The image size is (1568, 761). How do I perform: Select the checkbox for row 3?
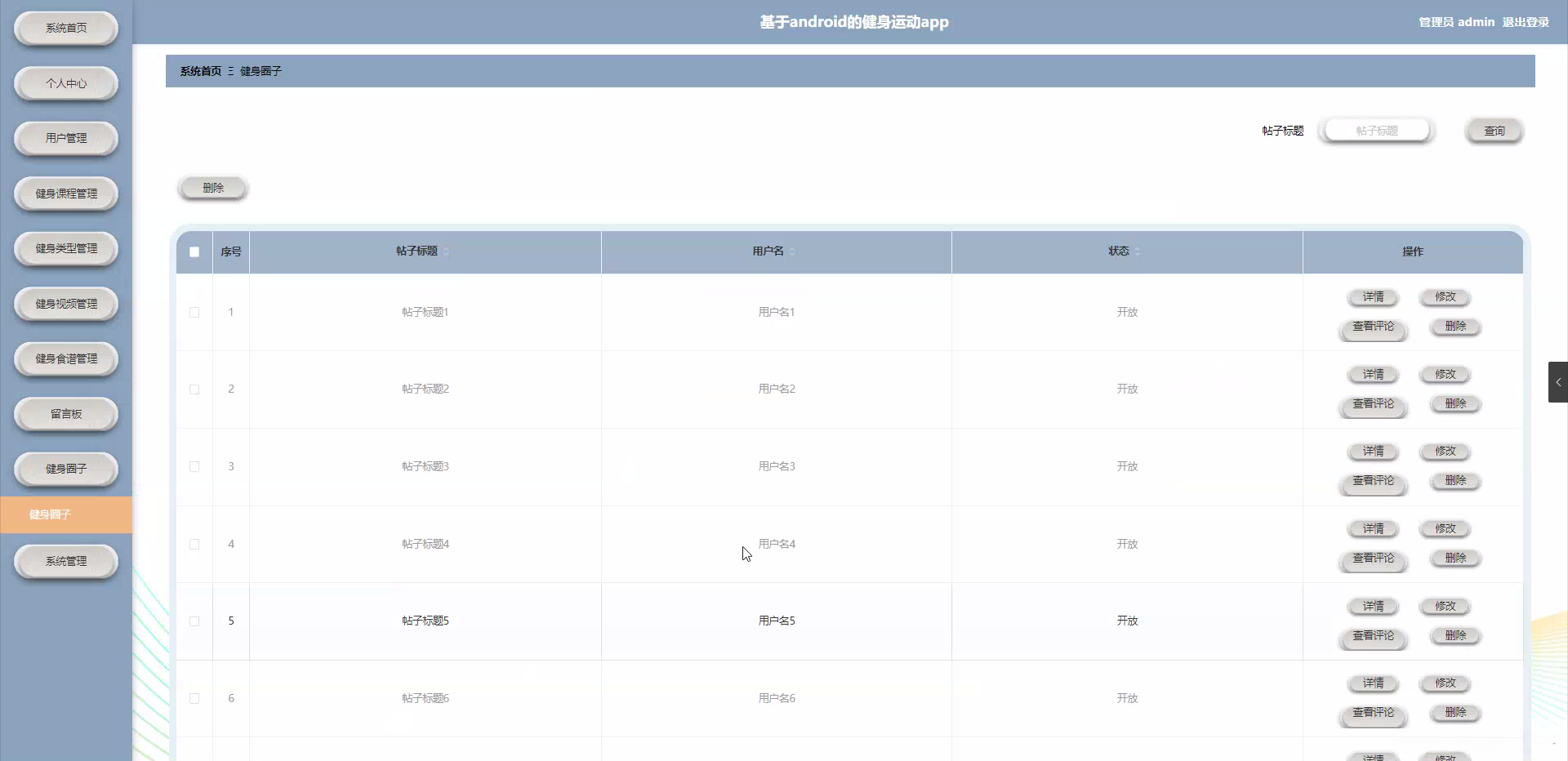[194, 466]
